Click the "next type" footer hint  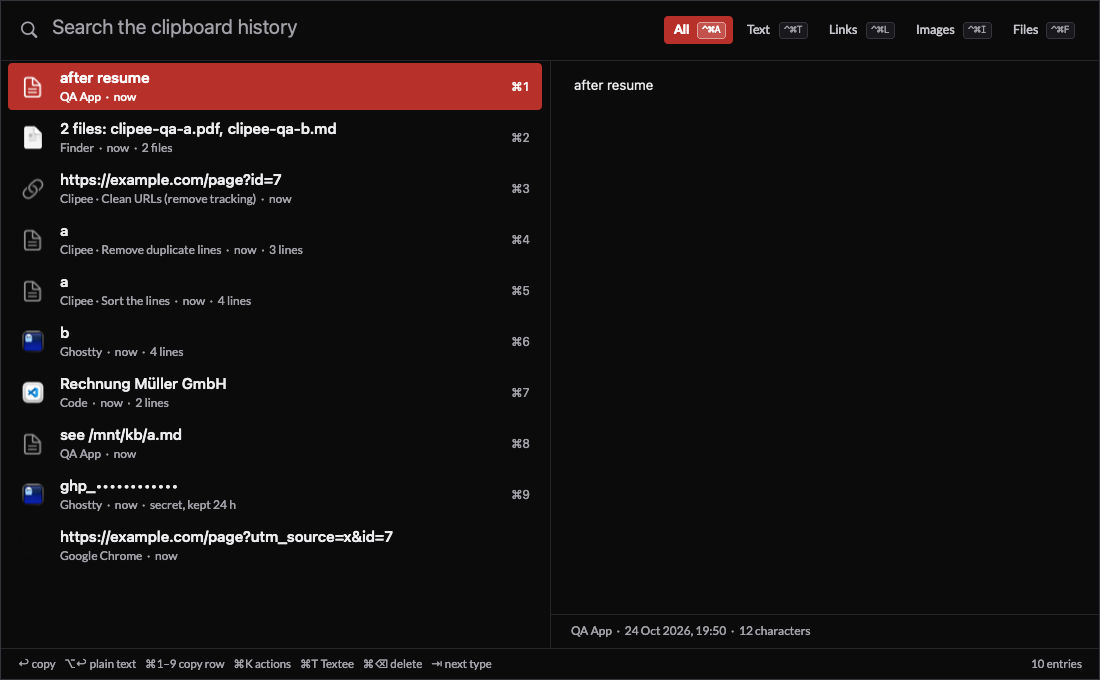[x=461, y=664]
